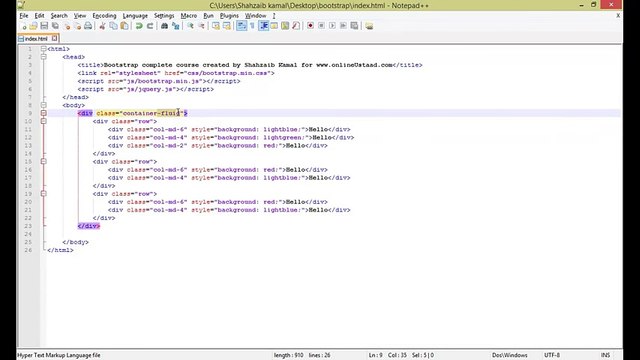Click the 'Ln : 9' status bar entry
640x360 pixels.
(x=376, y=355)
